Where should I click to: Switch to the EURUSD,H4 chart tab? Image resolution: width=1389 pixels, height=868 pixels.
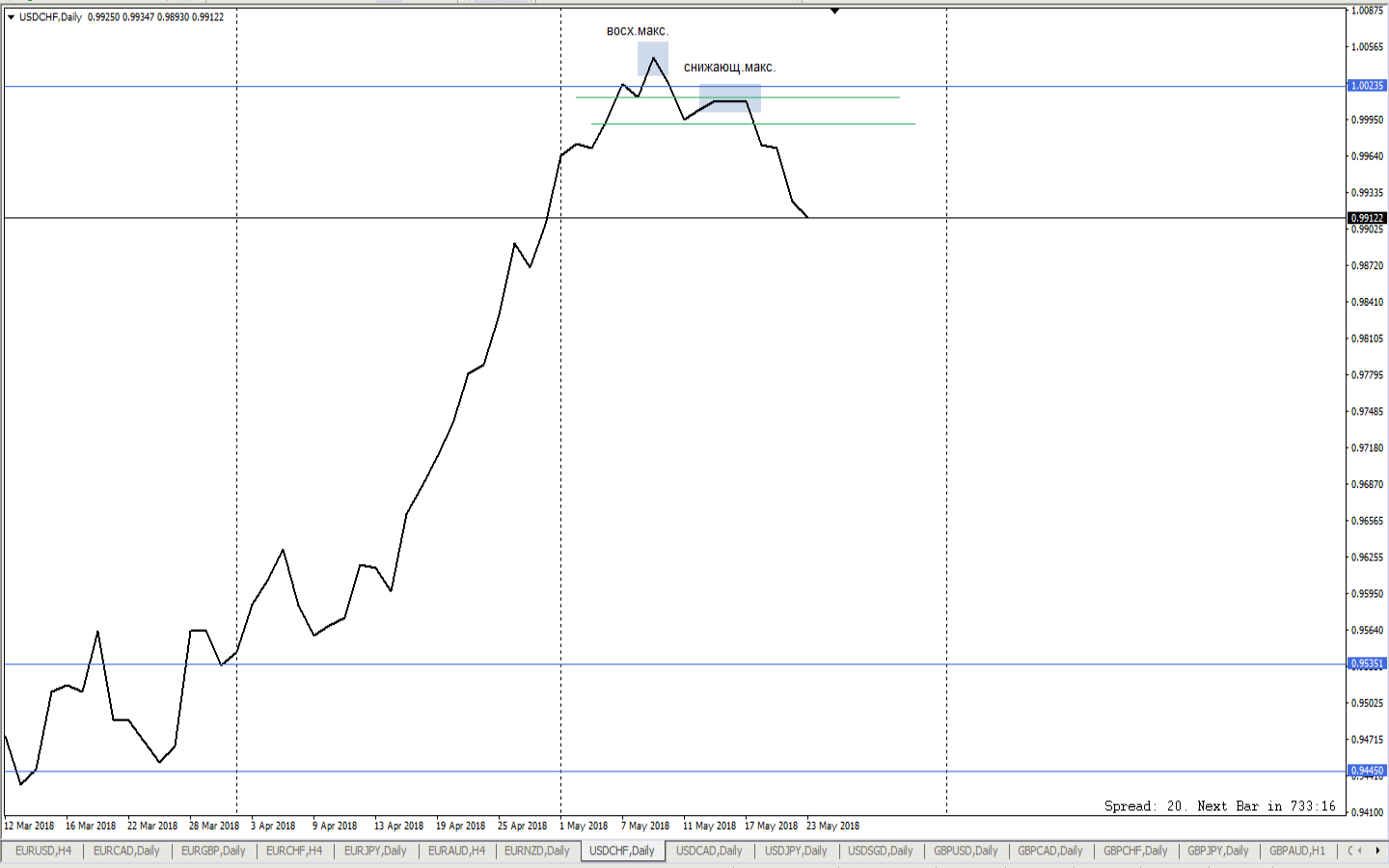pos(43,851)
